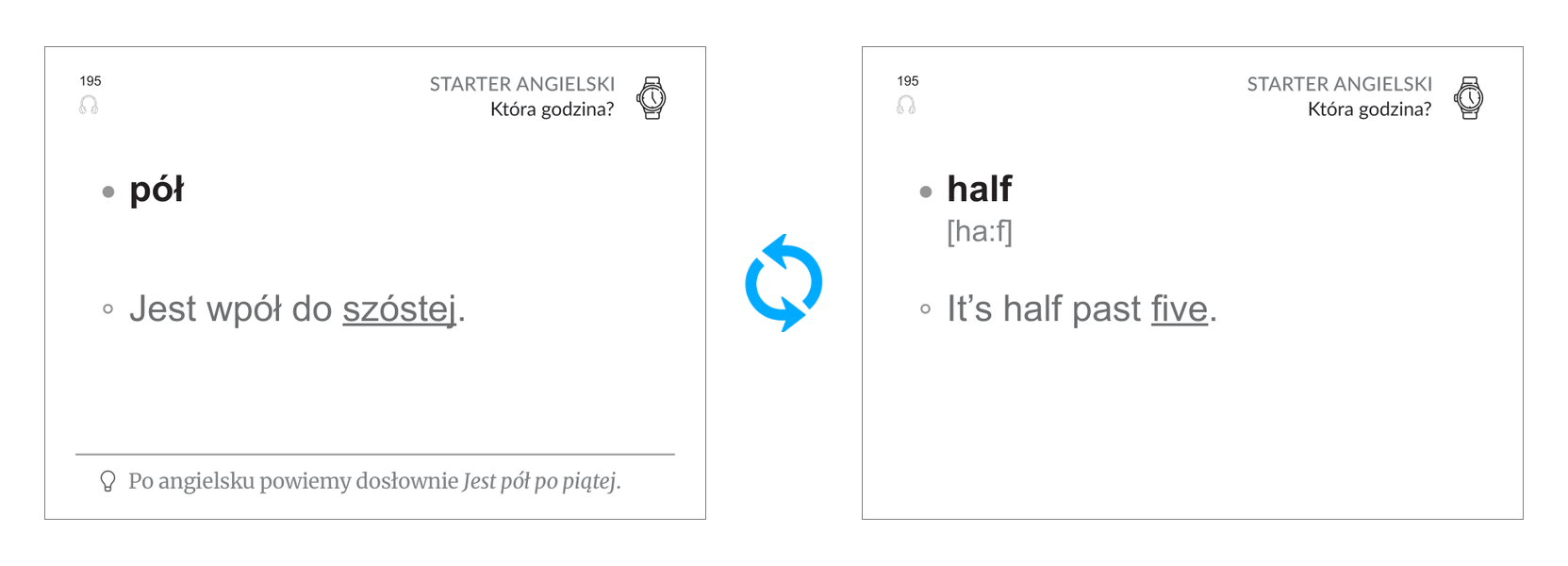
Task: Click underlined word 'szóstej'
Action: click(x=400, y=309)
